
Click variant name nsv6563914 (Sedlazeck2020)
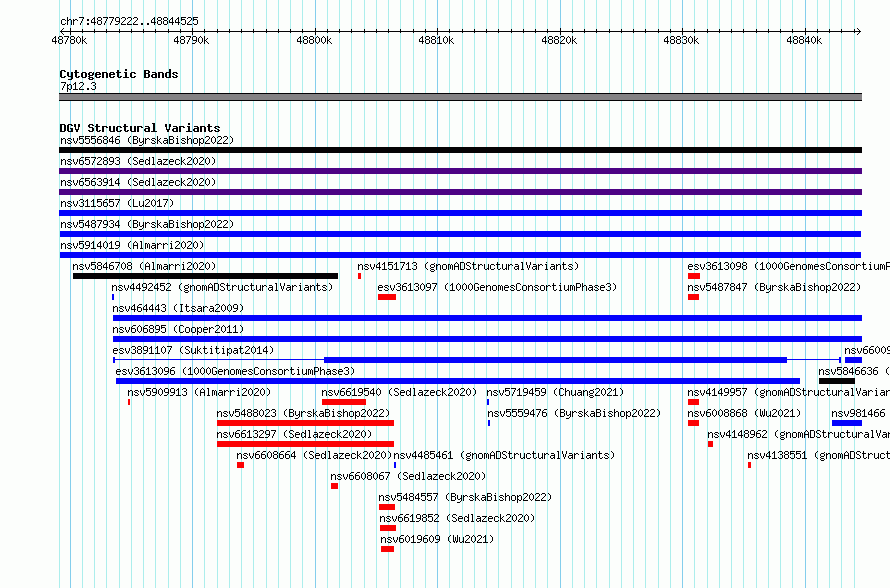coord(138,182)
